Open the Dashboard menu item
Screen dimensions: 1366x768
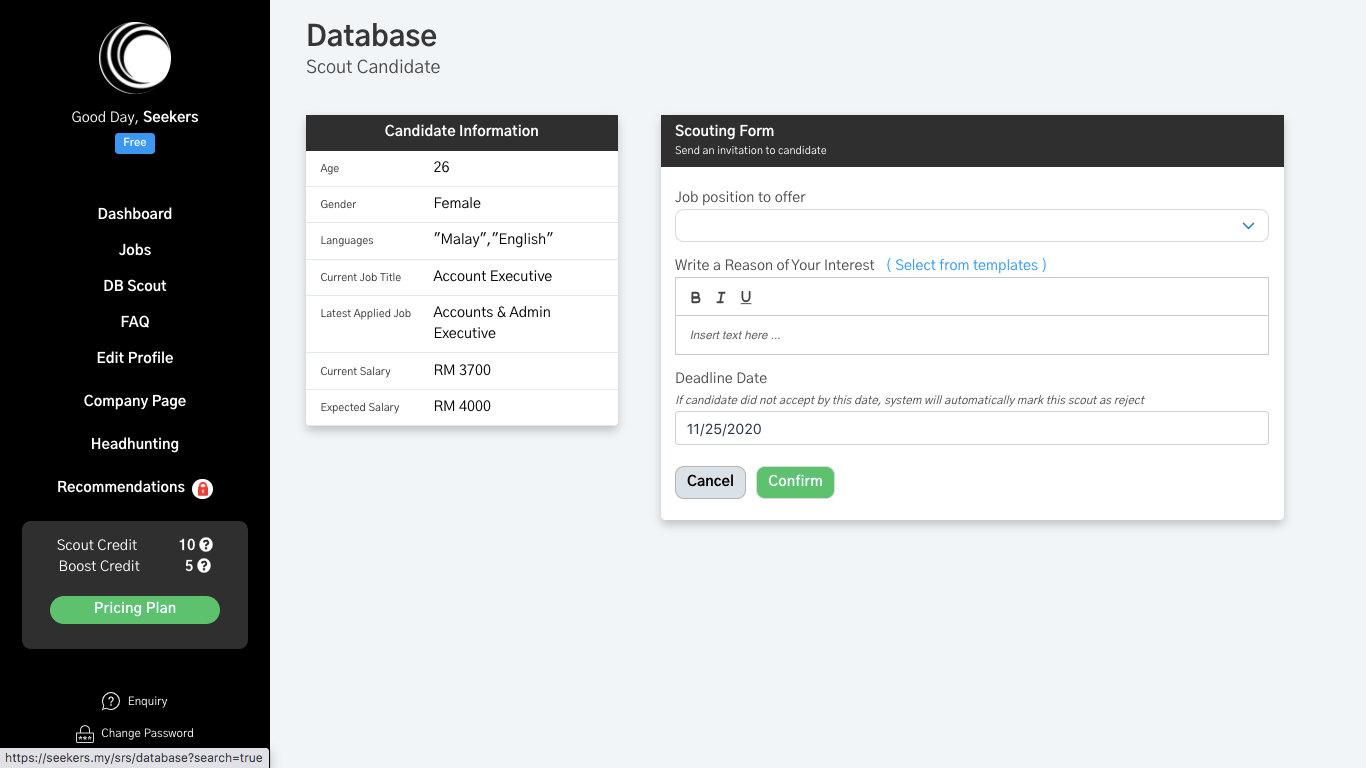click(x=135, y=214)
